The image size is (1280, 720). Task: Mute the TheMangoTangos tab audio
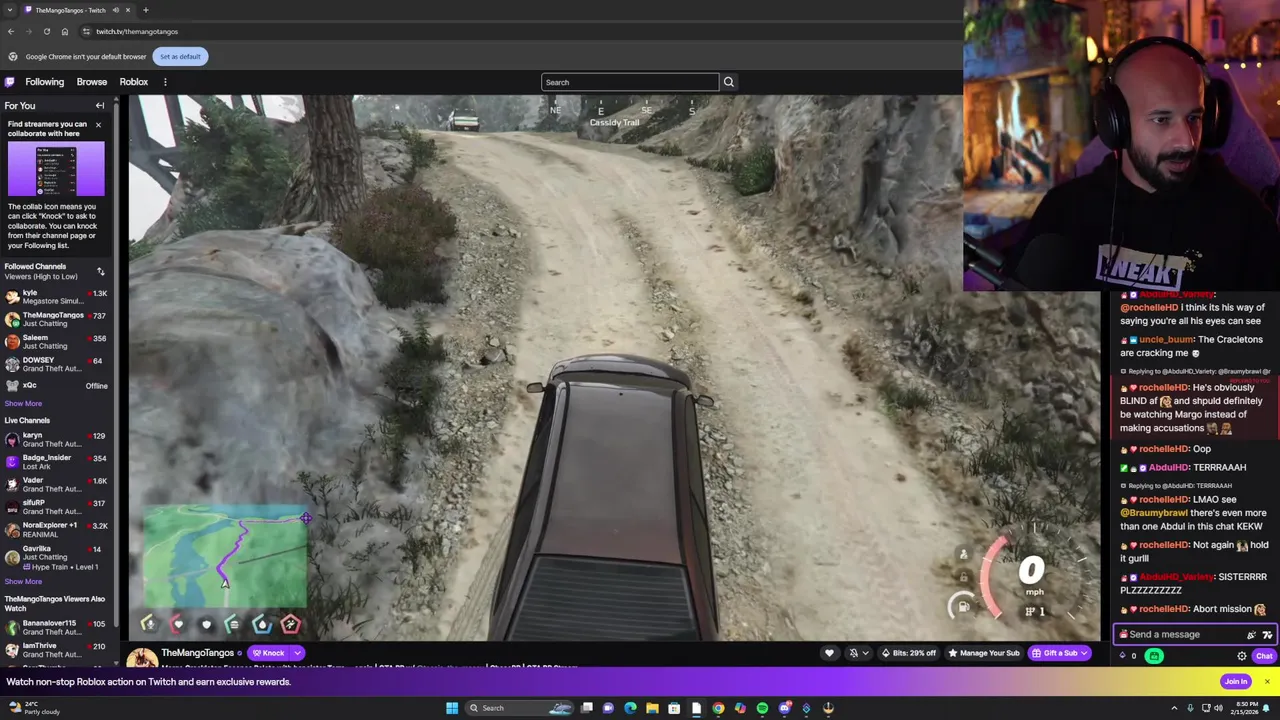[115, 10]
